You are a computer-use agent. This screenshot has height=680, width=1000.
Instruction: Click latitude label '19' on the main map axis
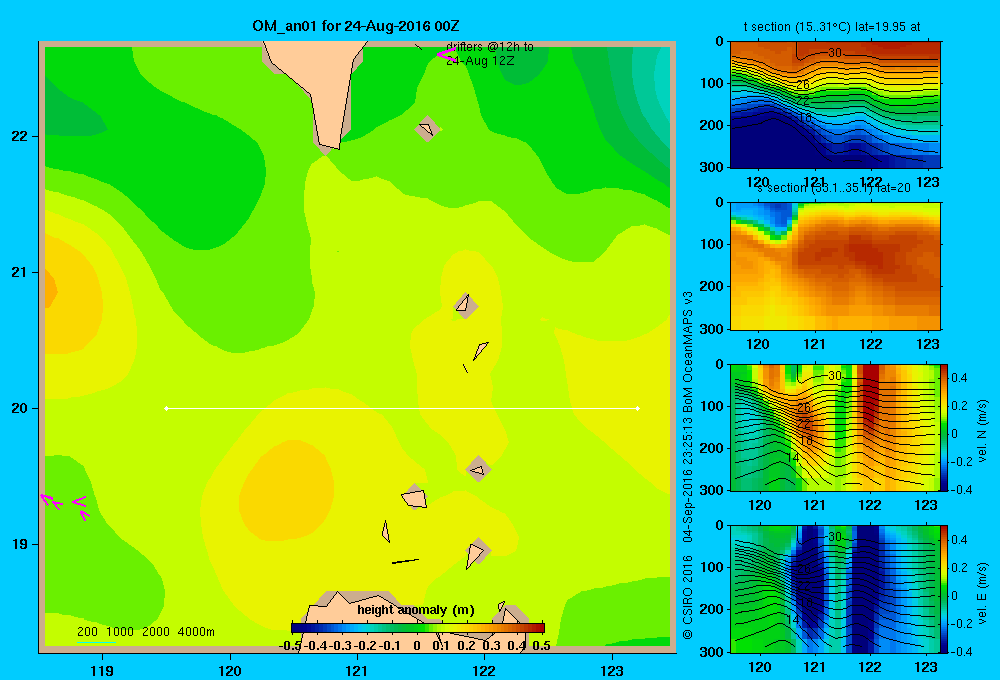pos(19,544)
